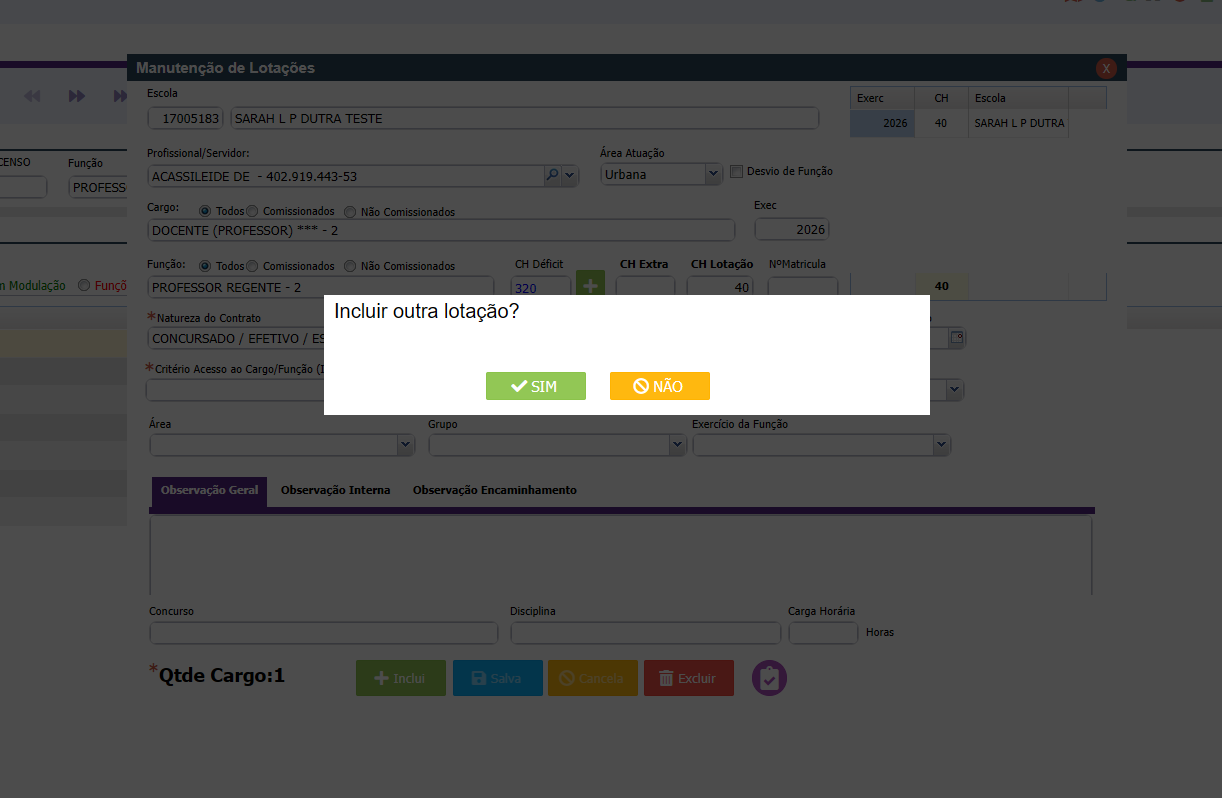
Task: Open the Área Atuação dropdown
Action: 661,174
